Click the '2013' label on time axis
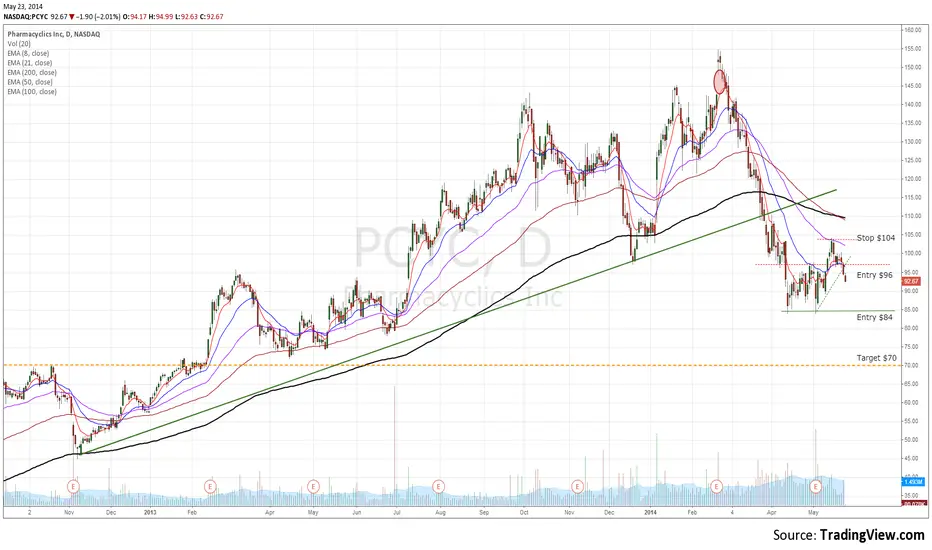Image resolution: width=932 pixels, height=550 pixels. click(x=150, y=512)
